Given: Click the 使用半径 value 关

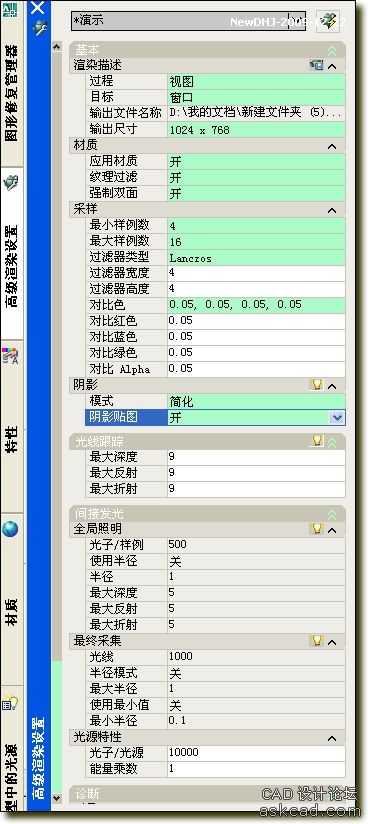Looking at the screenshot, I should pyautogui.click(x=256, y=561).
